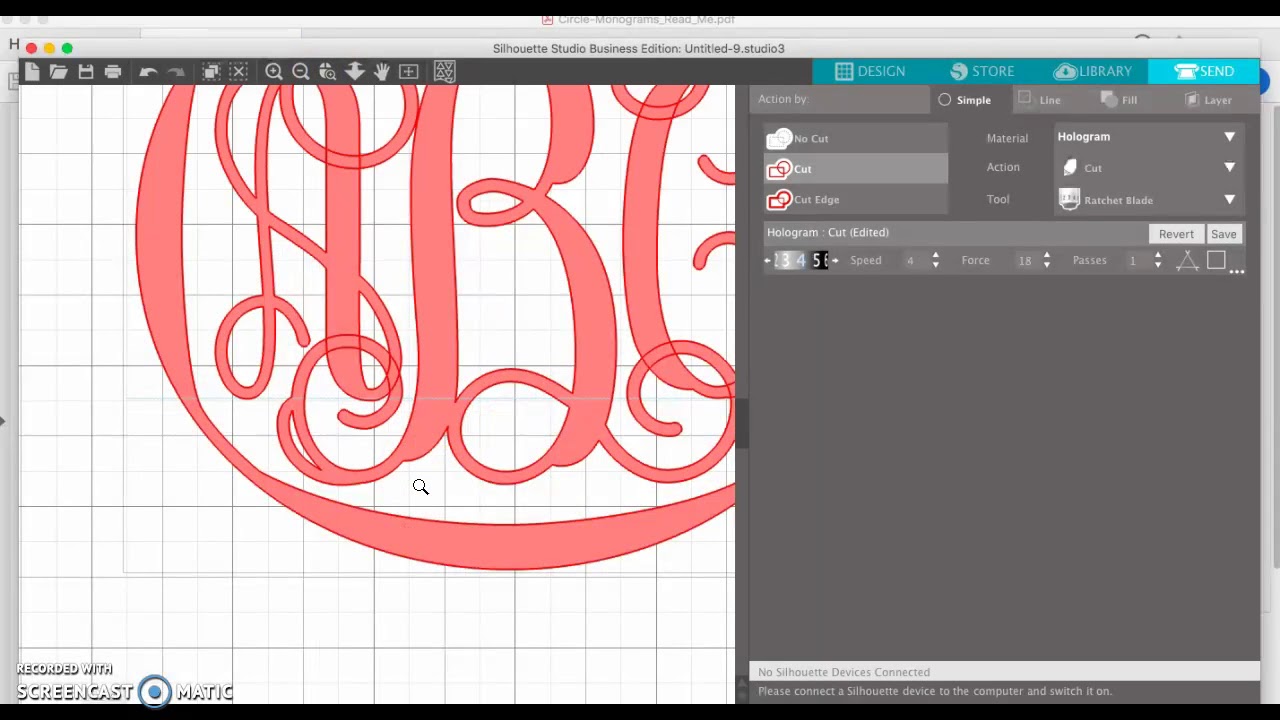Deselect all objects with toolbar icon
Image resolution: width=1280 pixels, height=720 pixels.
coord(238,71)
